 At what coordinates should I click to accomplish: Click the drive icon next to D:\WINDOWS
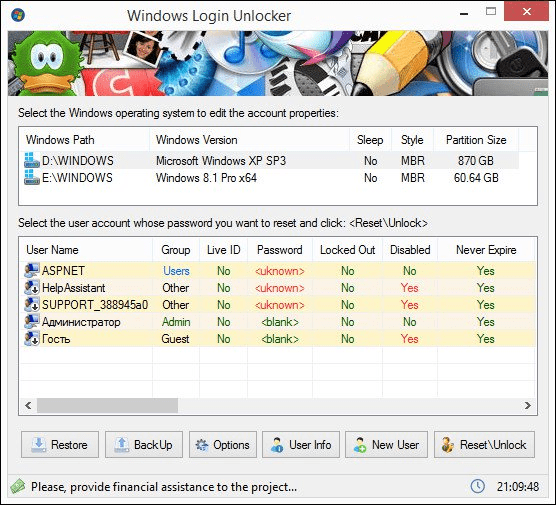[32, 160]
